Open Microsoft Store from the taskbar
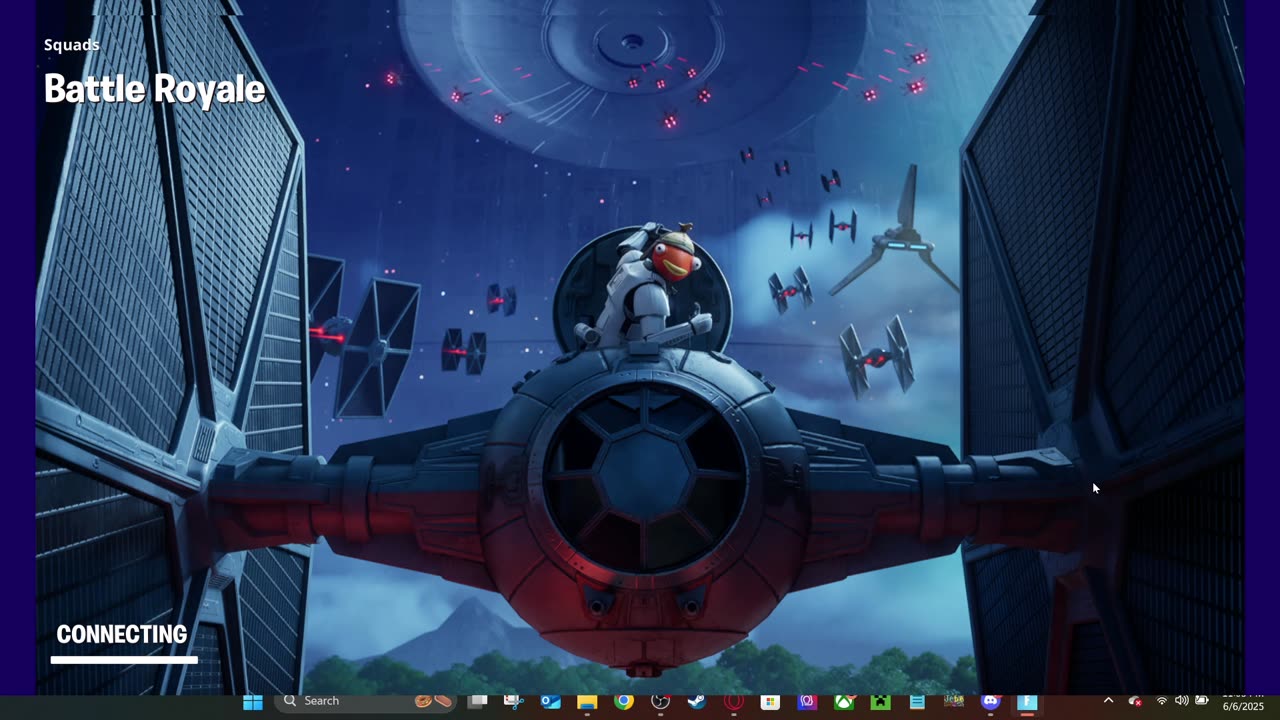Screen dimensions: 1280x720 pyautogui.click(x=770, y=702)
